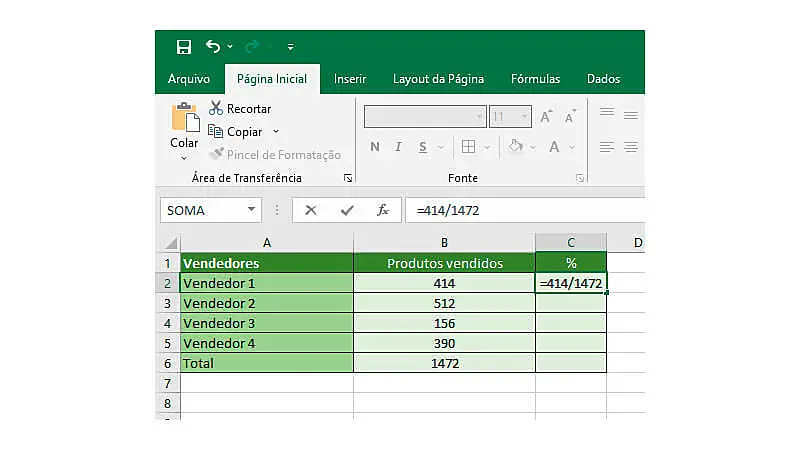Open the Arquivo tab
The width and height of the screenshot is (800, 450).
189,79
